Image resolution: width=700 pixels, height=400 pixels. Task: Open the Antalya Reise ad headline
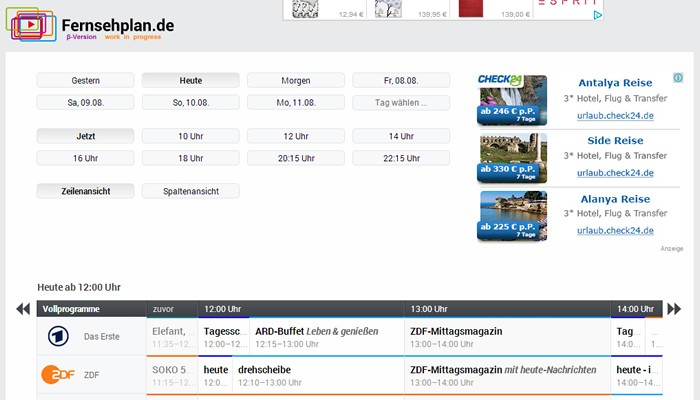pyautogui.click(x=615, y=83)
